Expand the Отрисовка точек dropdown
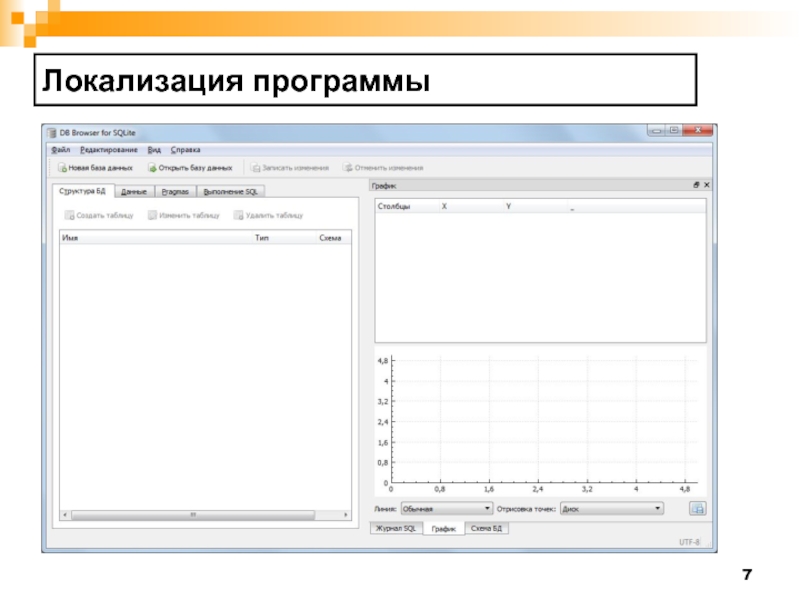800x600 pixels. pyautogui.click(x=611, y=508)
